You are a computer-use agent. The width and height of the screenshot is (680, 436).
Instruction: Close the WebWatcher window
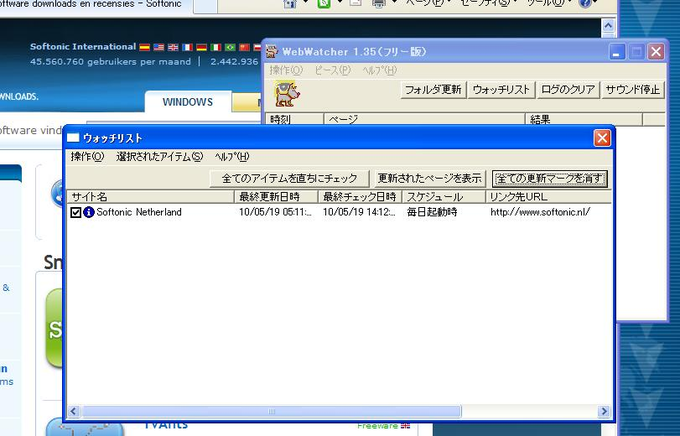pyautogui.click(x=656, y=52)
